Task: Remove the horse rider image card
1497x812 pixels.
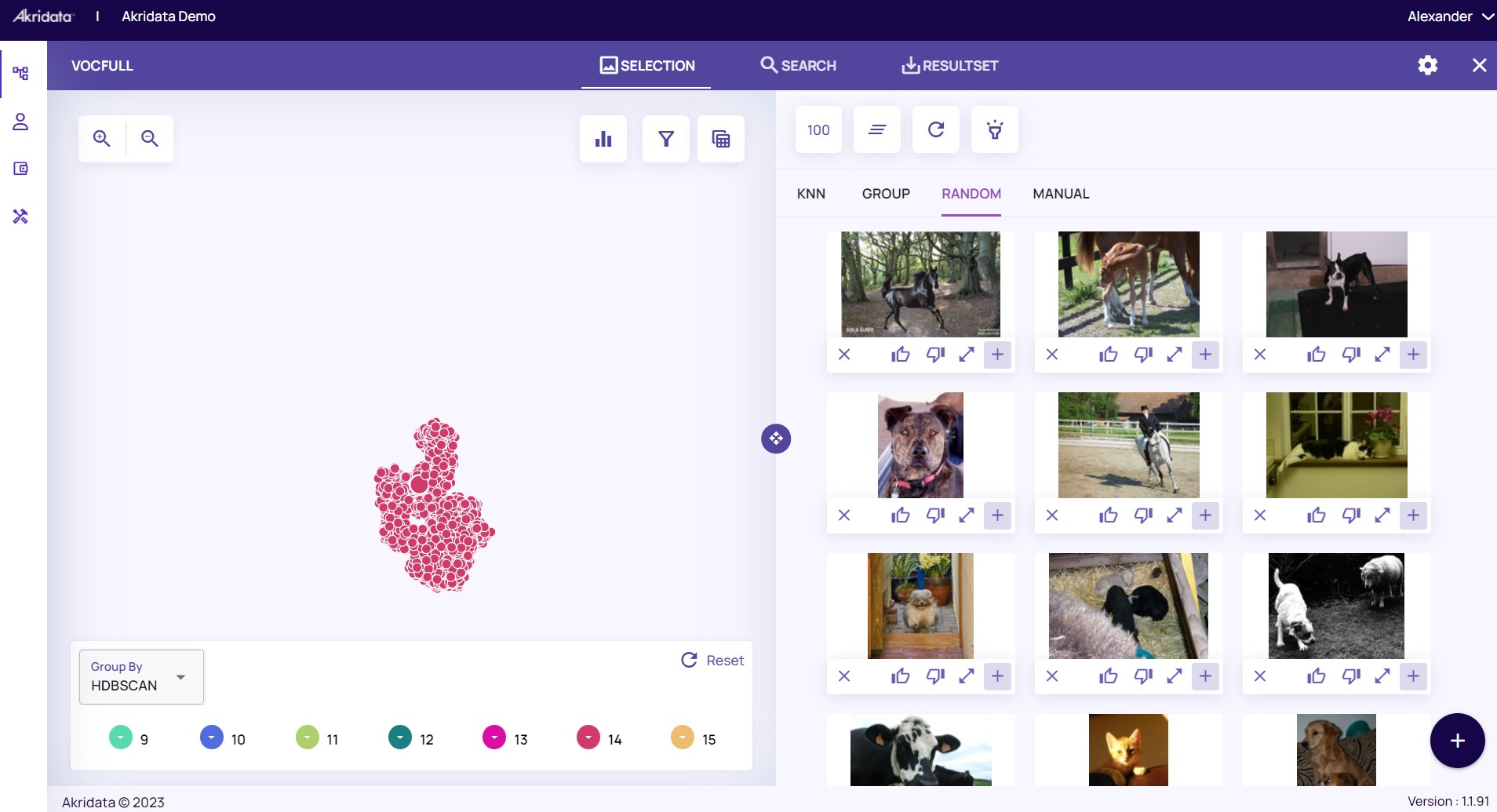Action: pos(1052,515)
